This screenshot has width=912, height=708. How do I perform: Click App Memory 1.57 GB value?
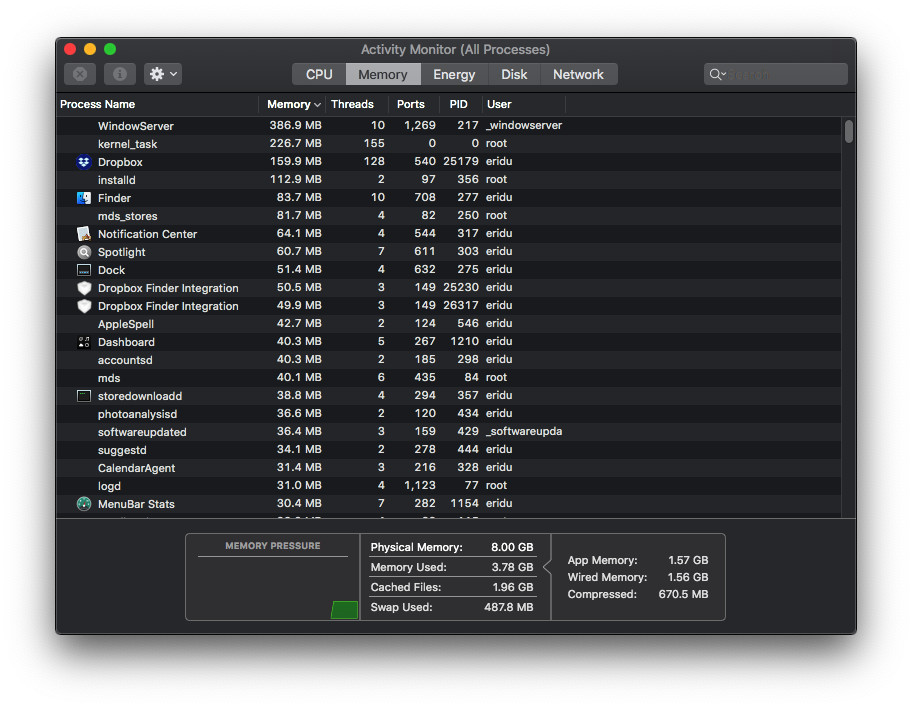(688, 560)
